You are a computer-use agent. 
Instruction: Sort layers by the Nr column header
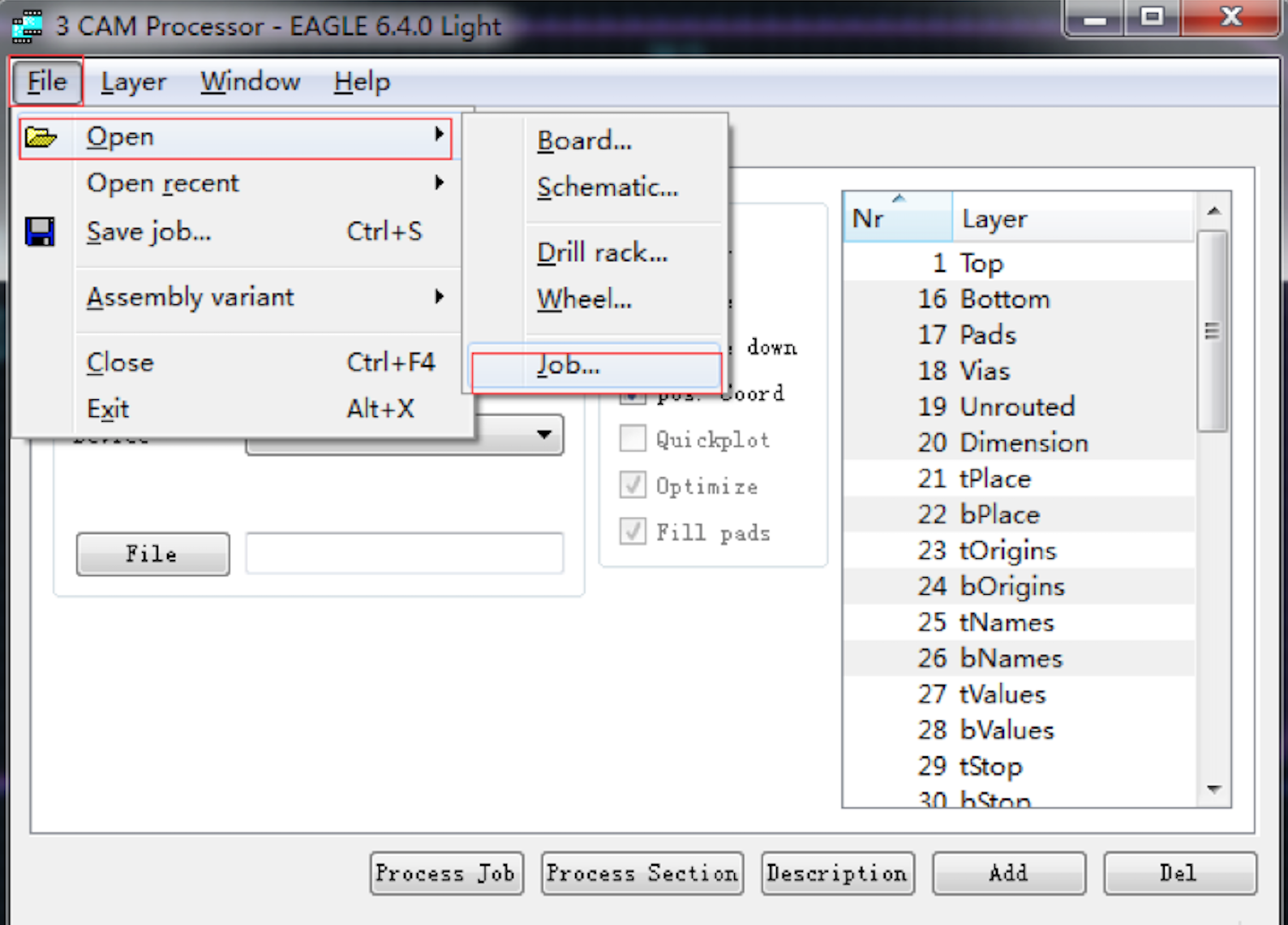click(x=898, y=217)
